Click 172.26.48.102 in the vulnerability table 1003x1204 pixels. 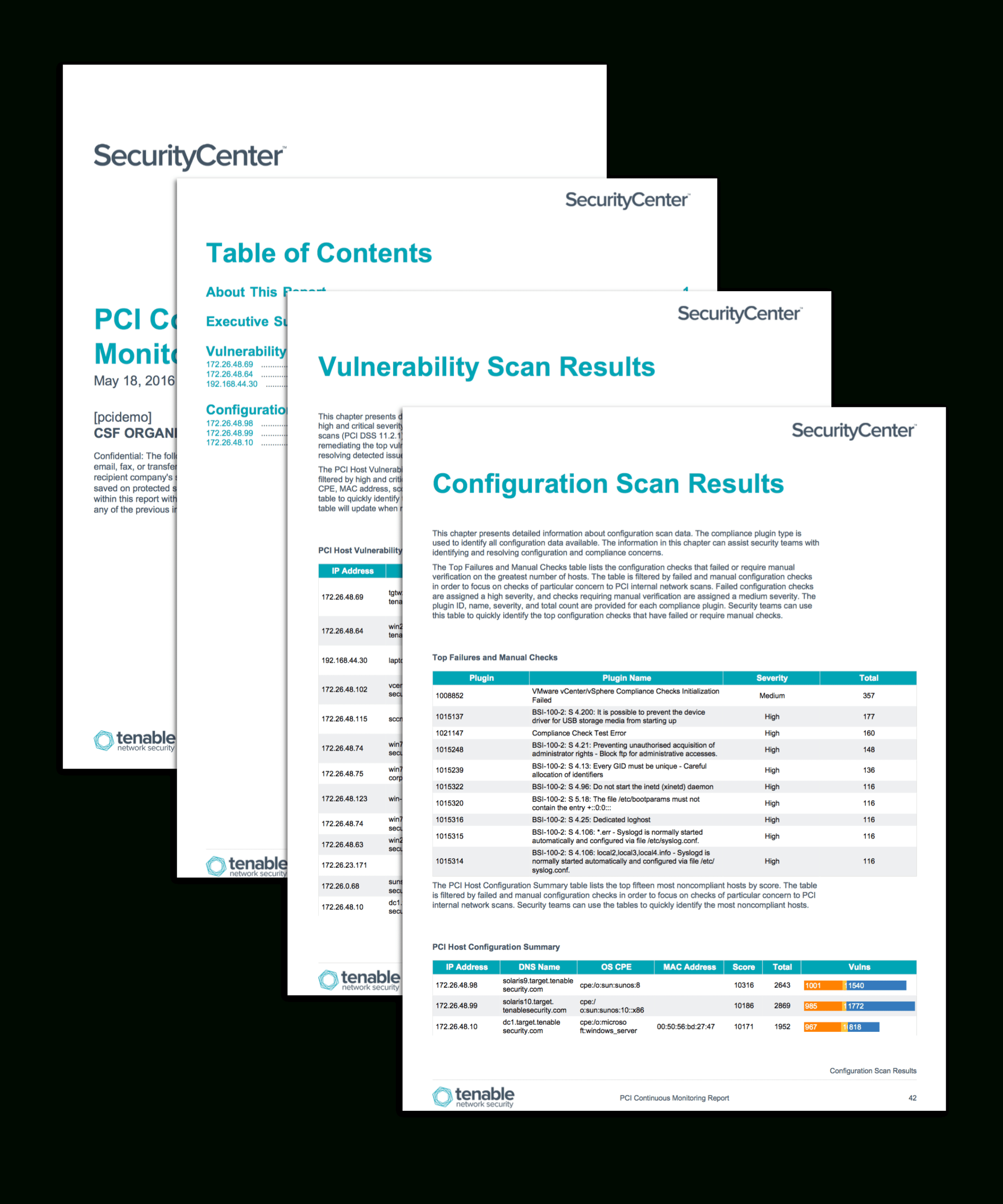point(344,690)
